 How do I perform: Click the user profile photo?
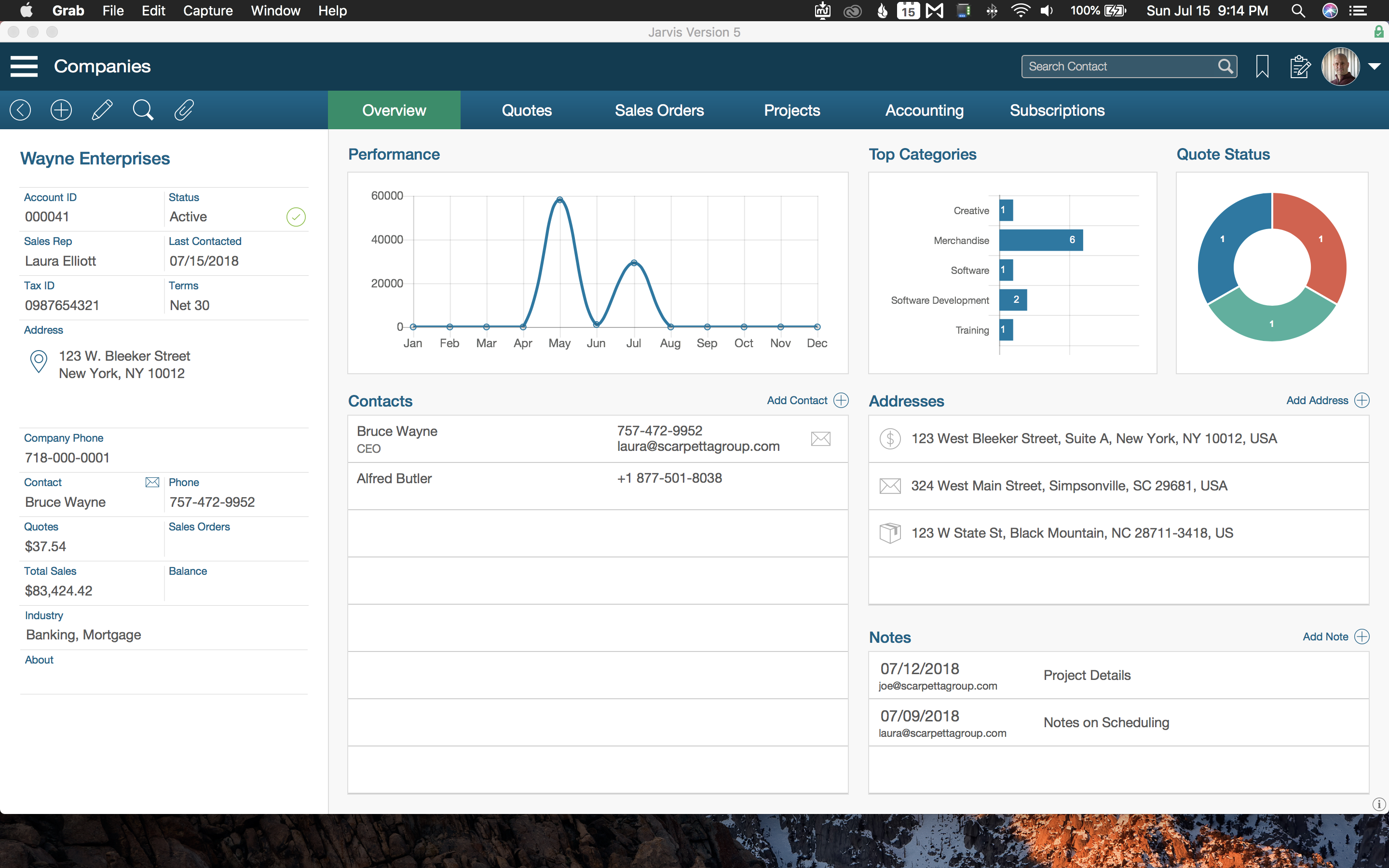1340,67
